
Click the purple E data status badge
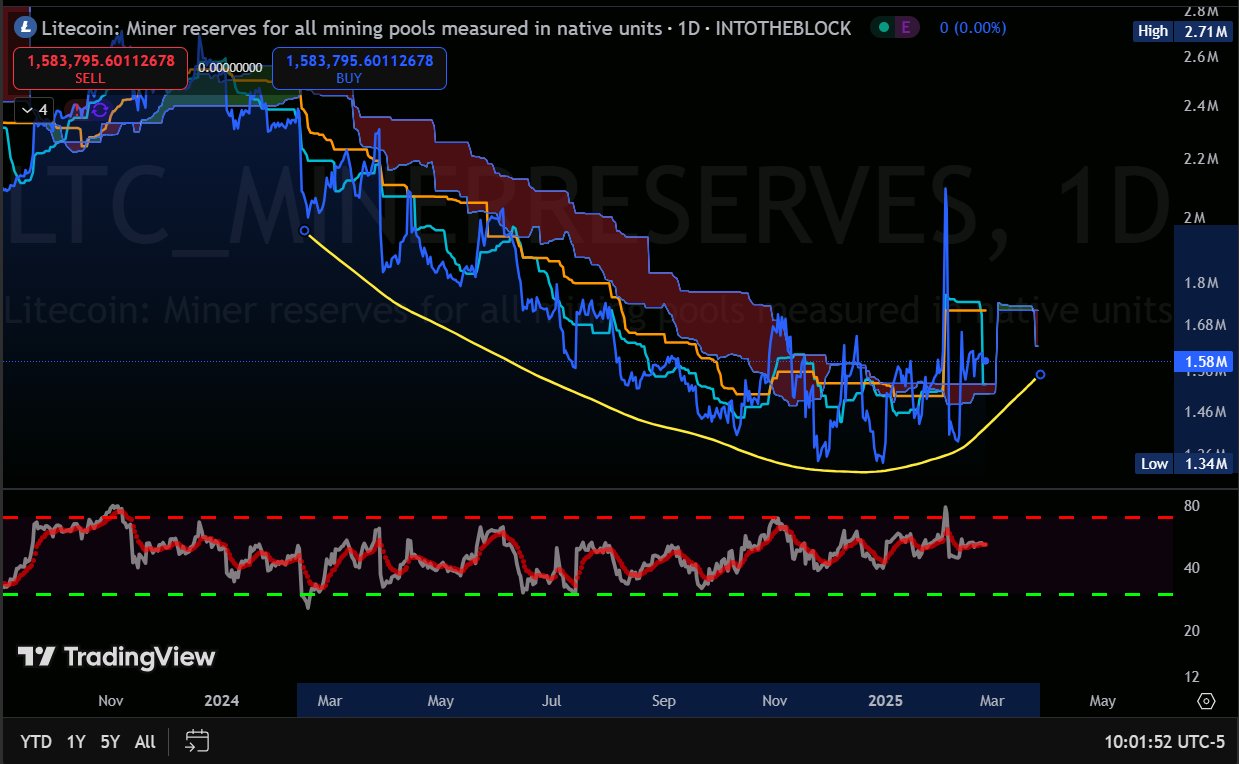(x=906, y=28)
